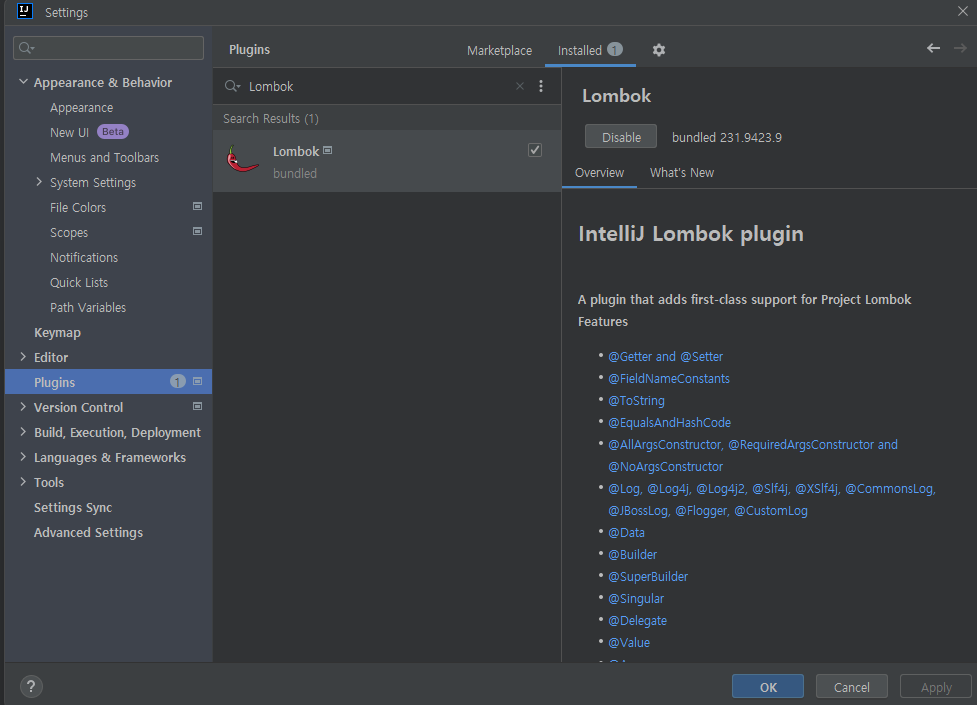
Task: Click project-level icon beside Scopes
Action: (198, 231)
